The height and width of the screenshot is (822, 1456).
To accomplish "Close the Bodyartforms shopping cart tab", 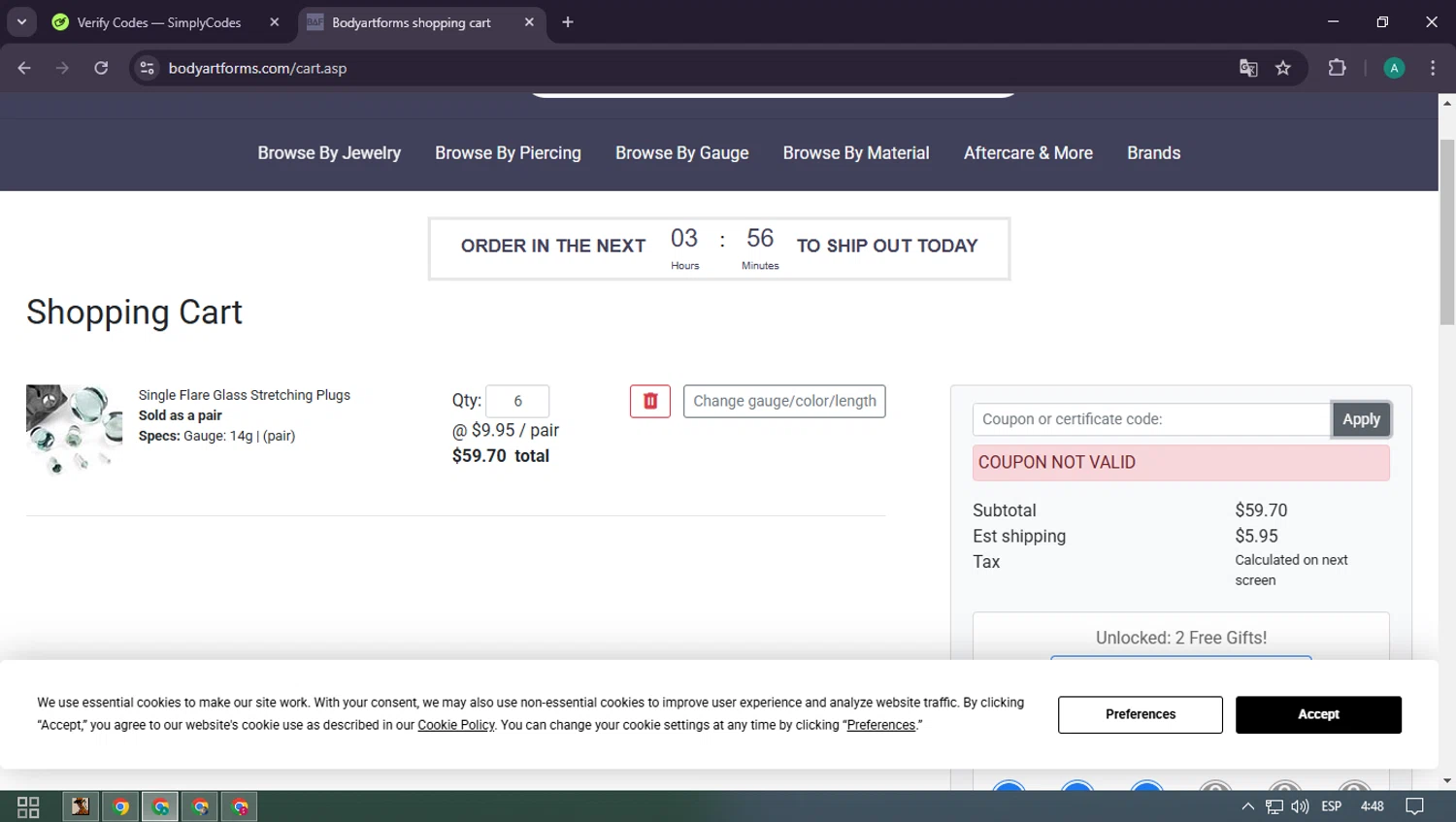I will coord(529,22).
